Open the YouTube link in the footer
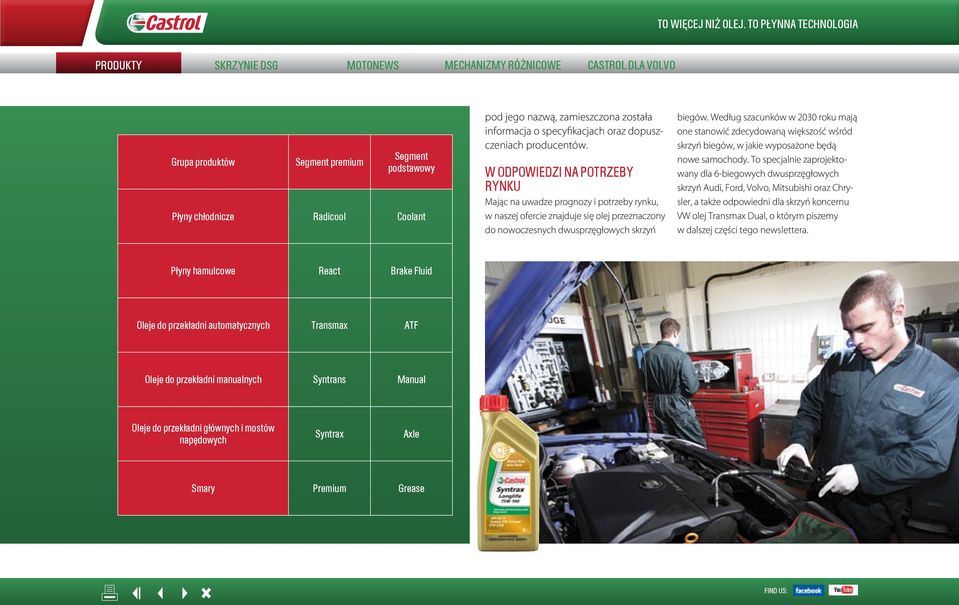This screenshot has width=959, height=605. click(843, 590)
